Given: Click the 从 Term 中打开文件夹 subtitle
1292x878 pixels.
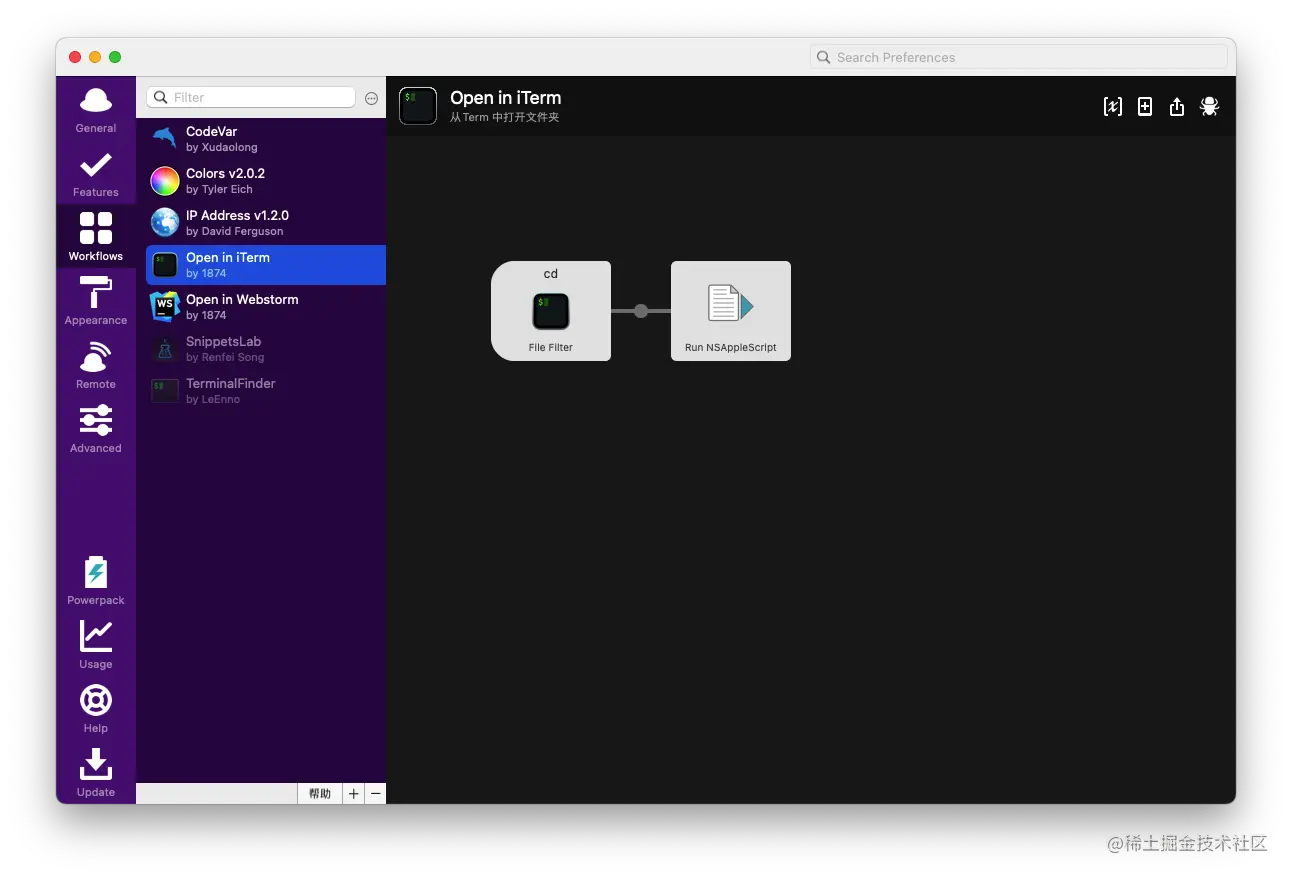Looking at the screenshot, I should coord(504,118).
